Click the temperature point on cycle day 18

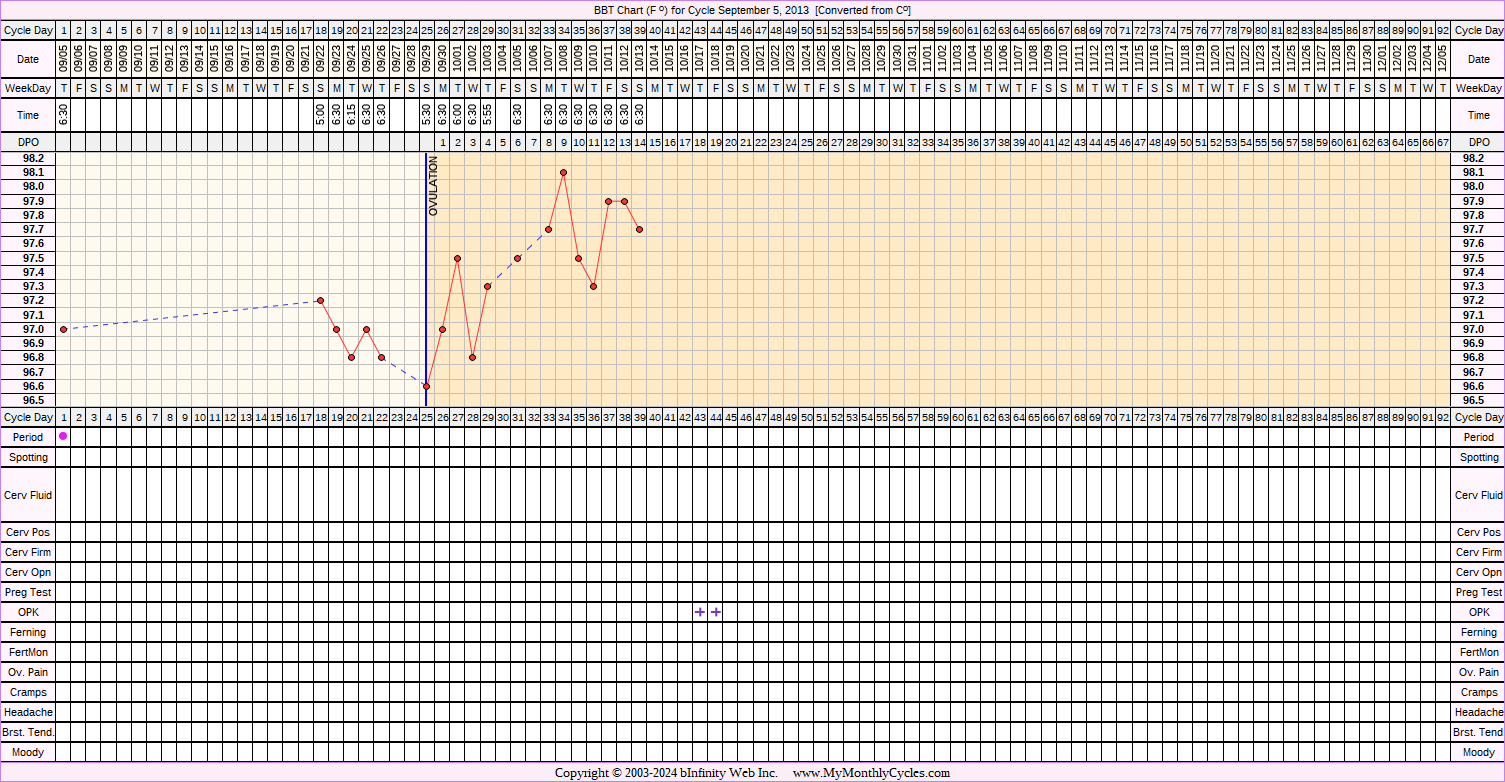click(321, 300)
